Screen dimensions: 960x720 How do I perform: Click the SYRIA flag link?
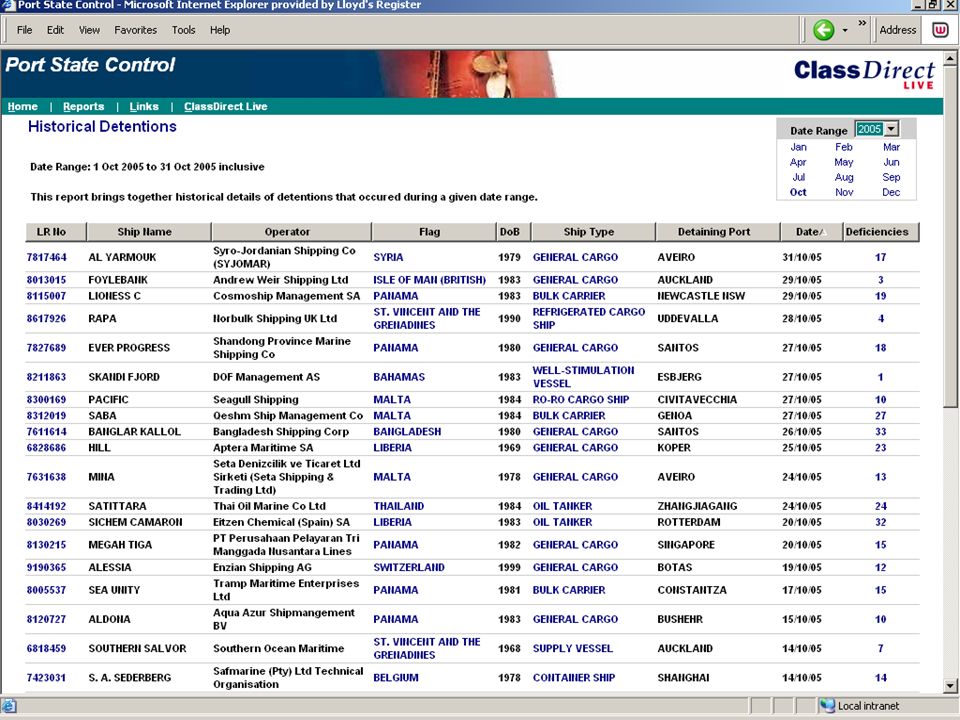388,257
